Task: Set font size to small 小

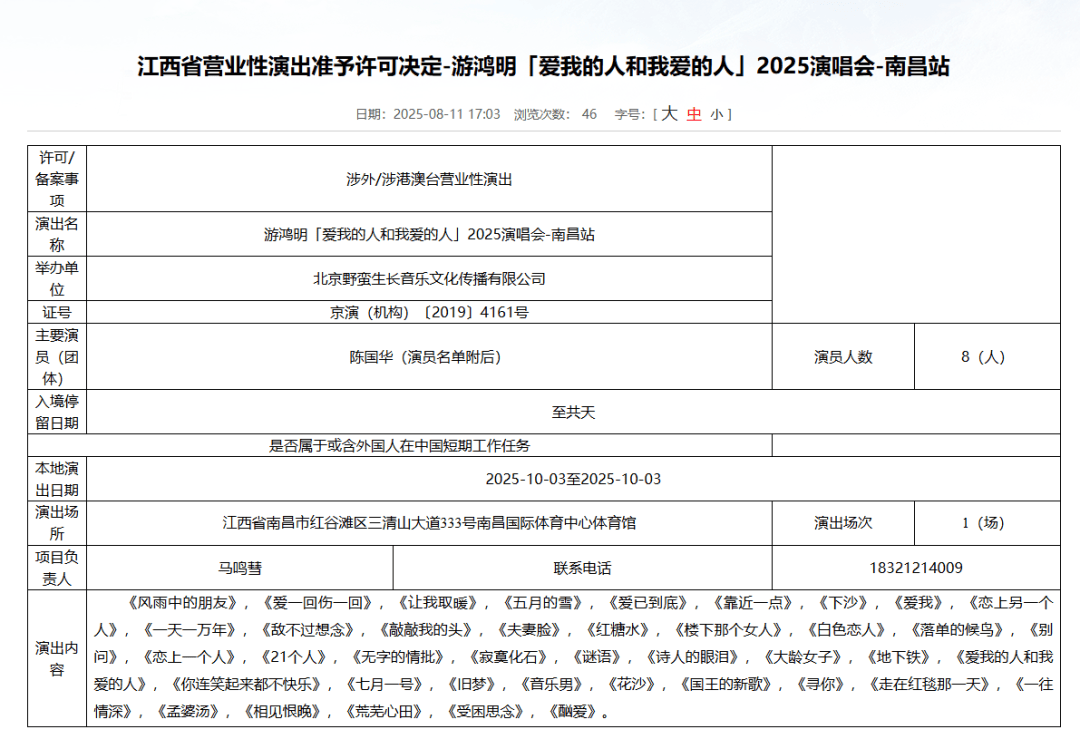Action: click(716, 115)
